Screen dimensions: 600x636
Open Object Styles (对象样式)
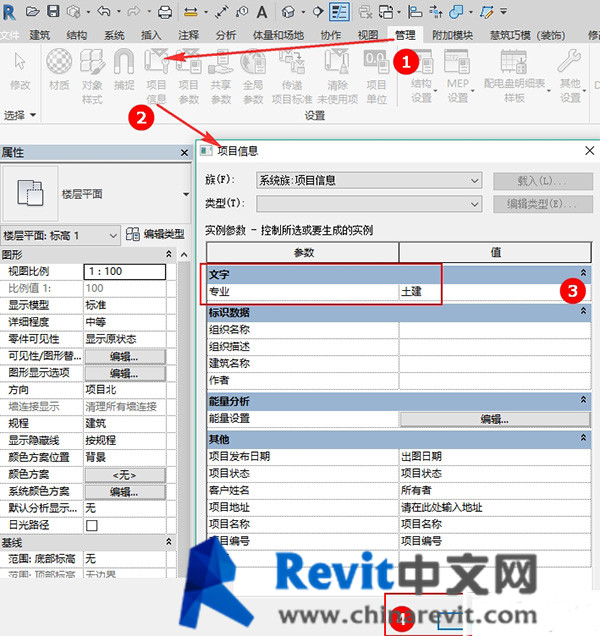(92, 76)
